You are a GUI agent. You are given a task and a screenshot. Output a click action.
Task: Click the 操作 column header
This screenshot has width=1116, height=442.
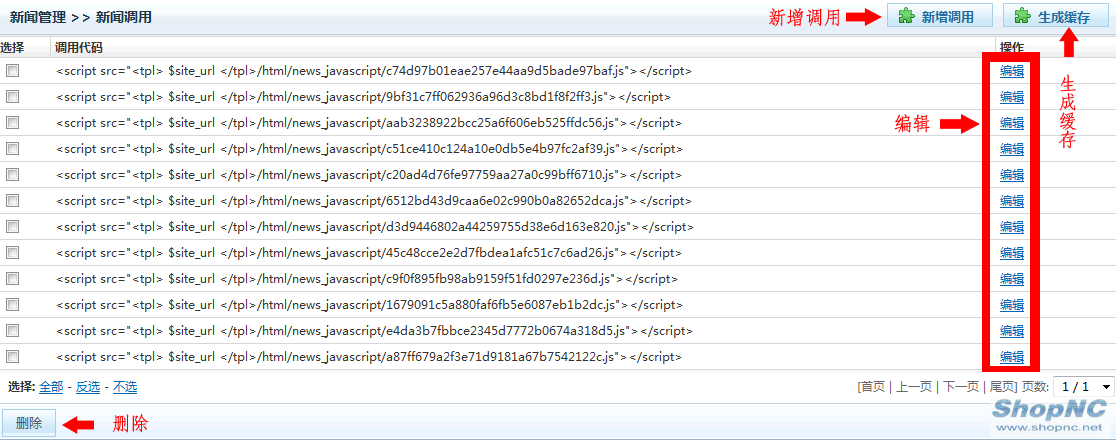click(1011, 48)
